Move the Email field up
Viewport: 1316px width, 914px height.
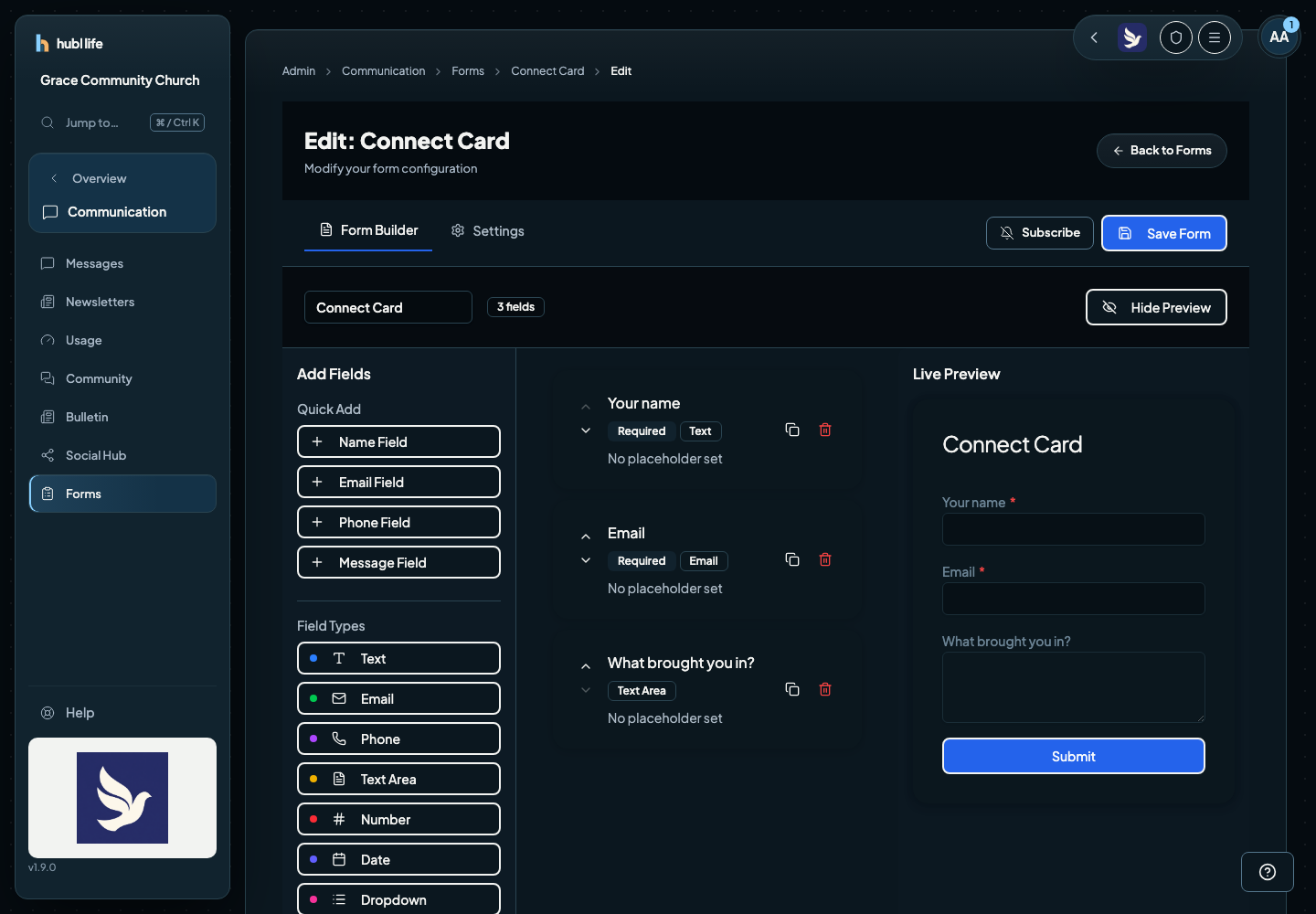(586, 537)
